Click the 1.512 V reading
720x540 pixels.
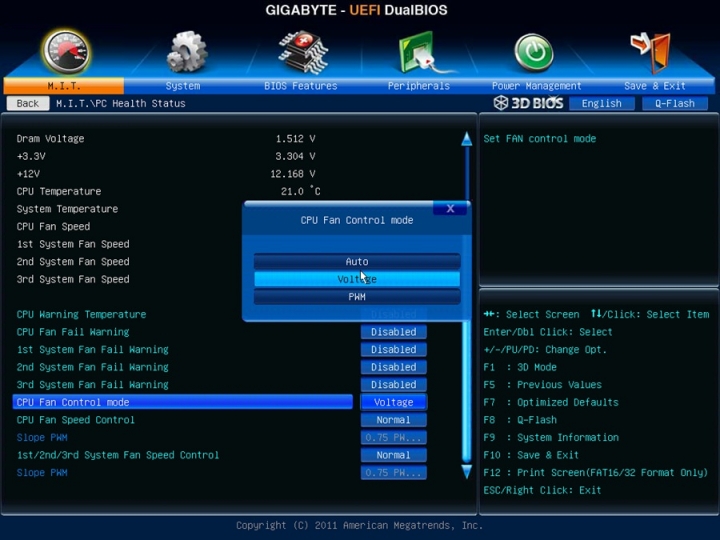[295, 139]
